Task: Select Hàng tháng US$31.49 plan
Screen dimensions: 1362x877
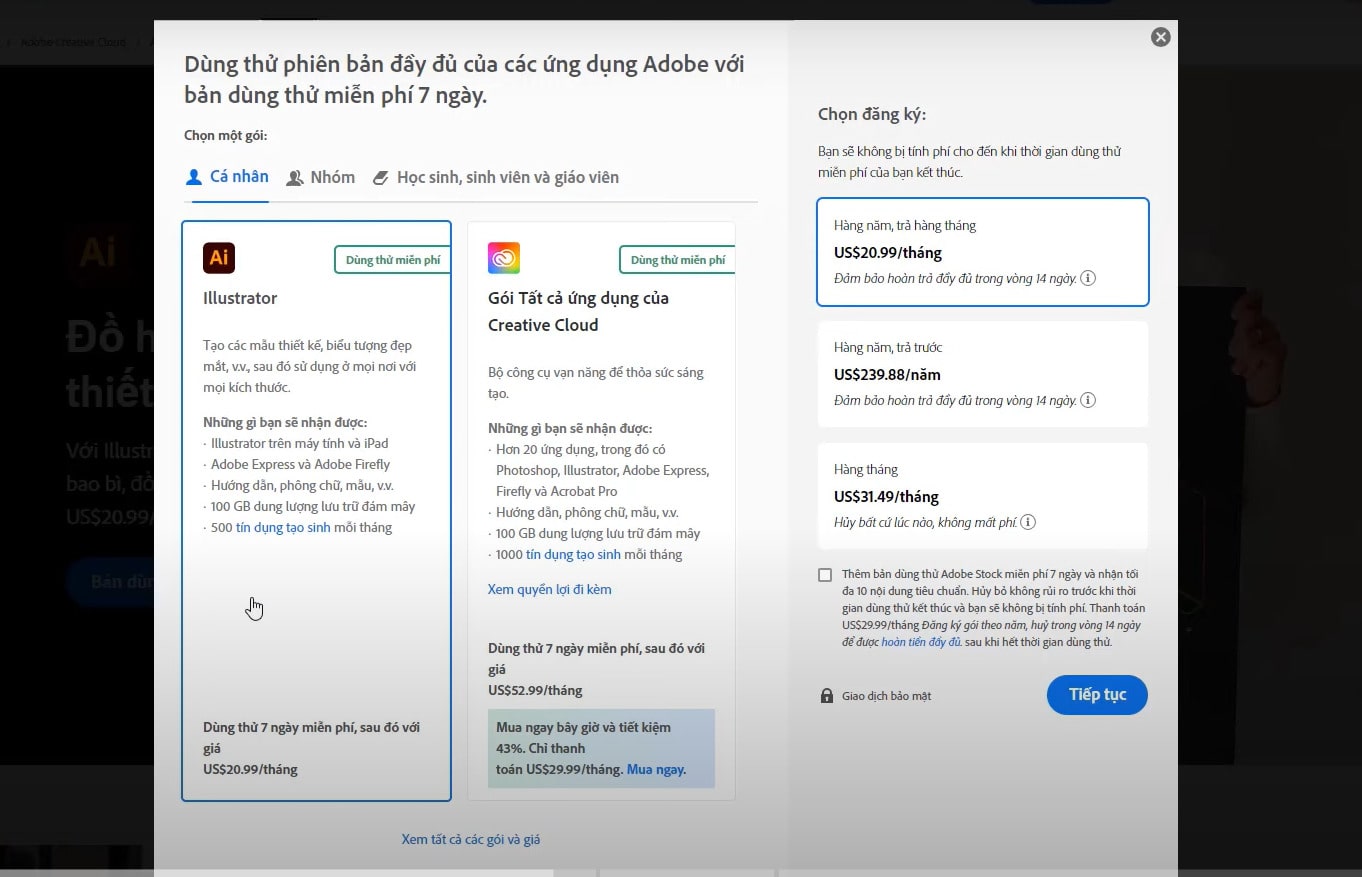Action: [x=983, y=496]
